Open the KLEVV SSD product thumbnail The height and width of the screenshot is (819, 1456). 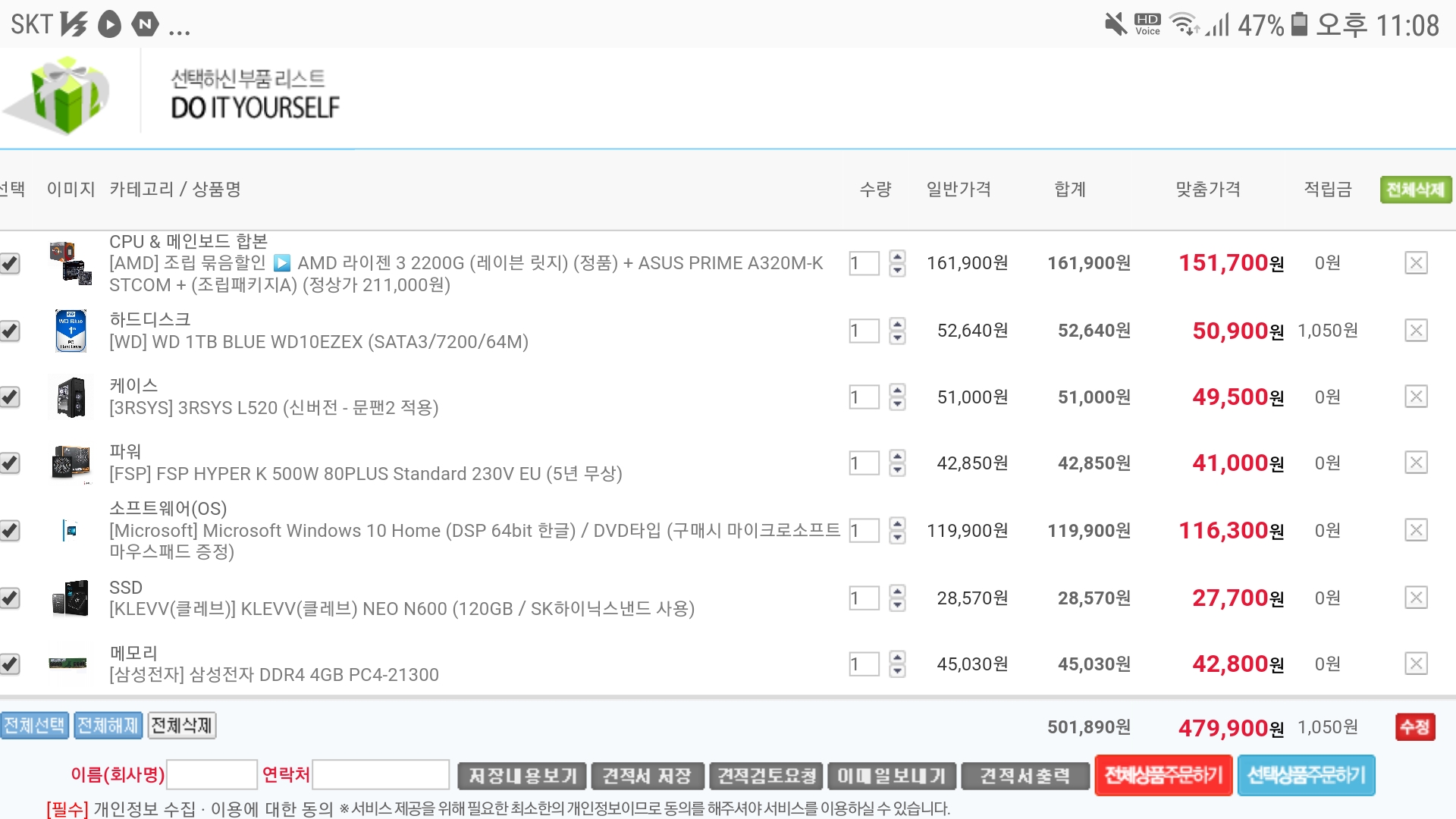coord(71,598)
